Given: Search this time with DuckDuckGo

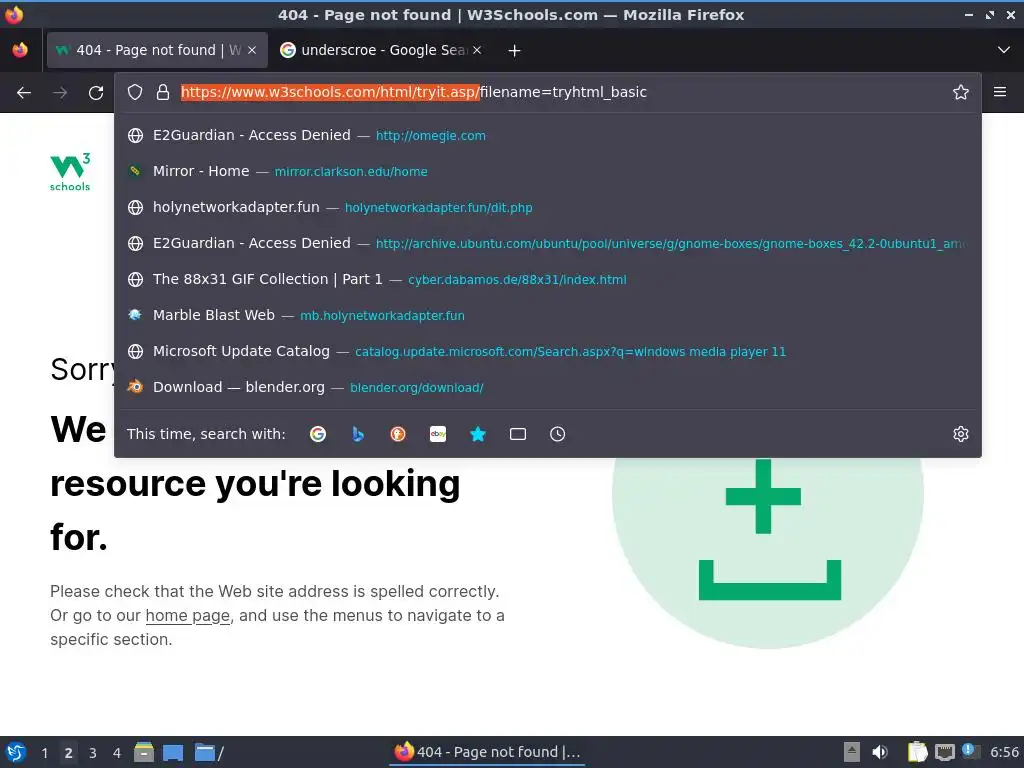Looking at the screenshot, I should (398, 434).
